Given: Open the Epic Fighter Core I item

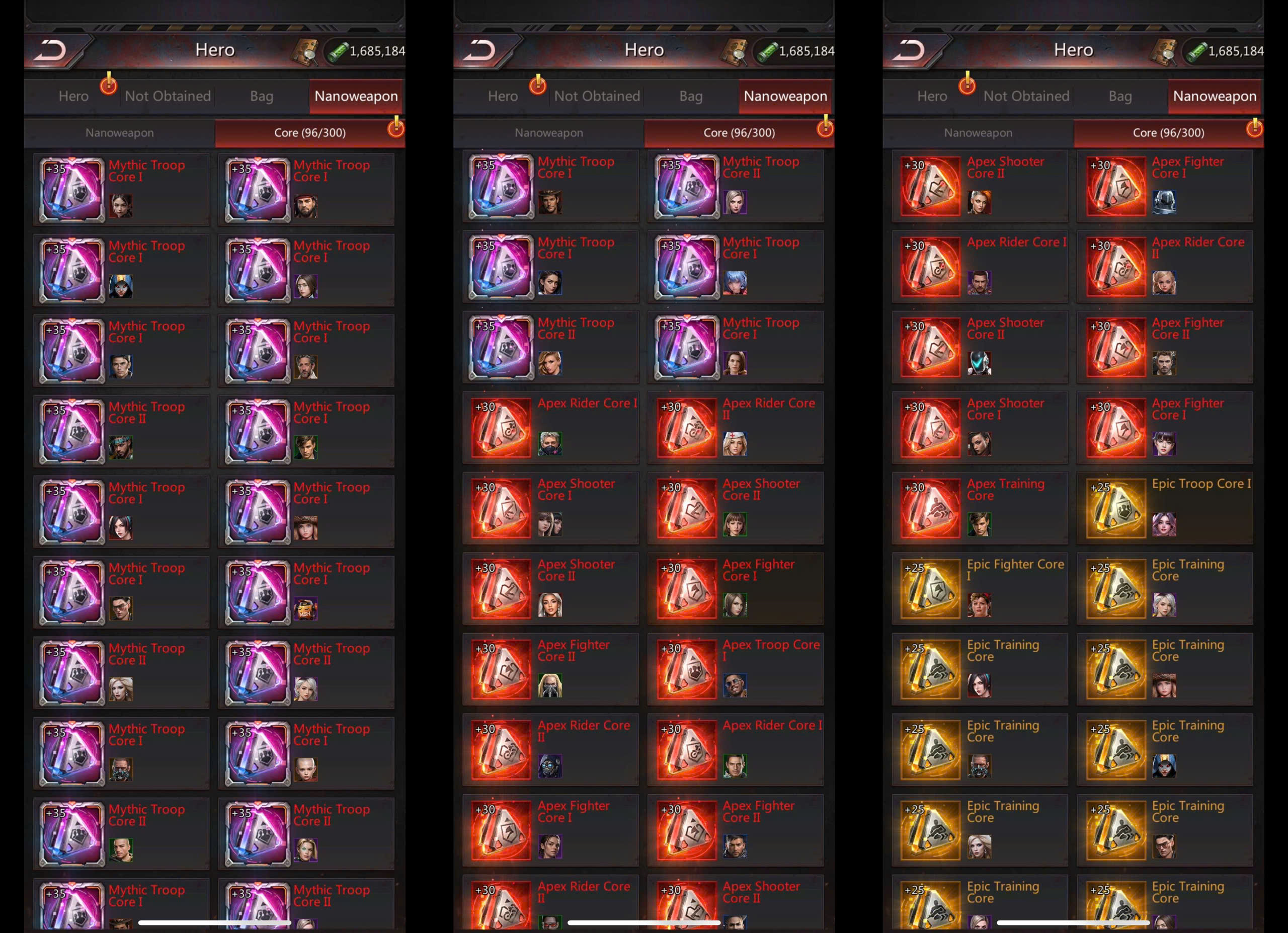Looking at the screenshot, I should [980, 588].
